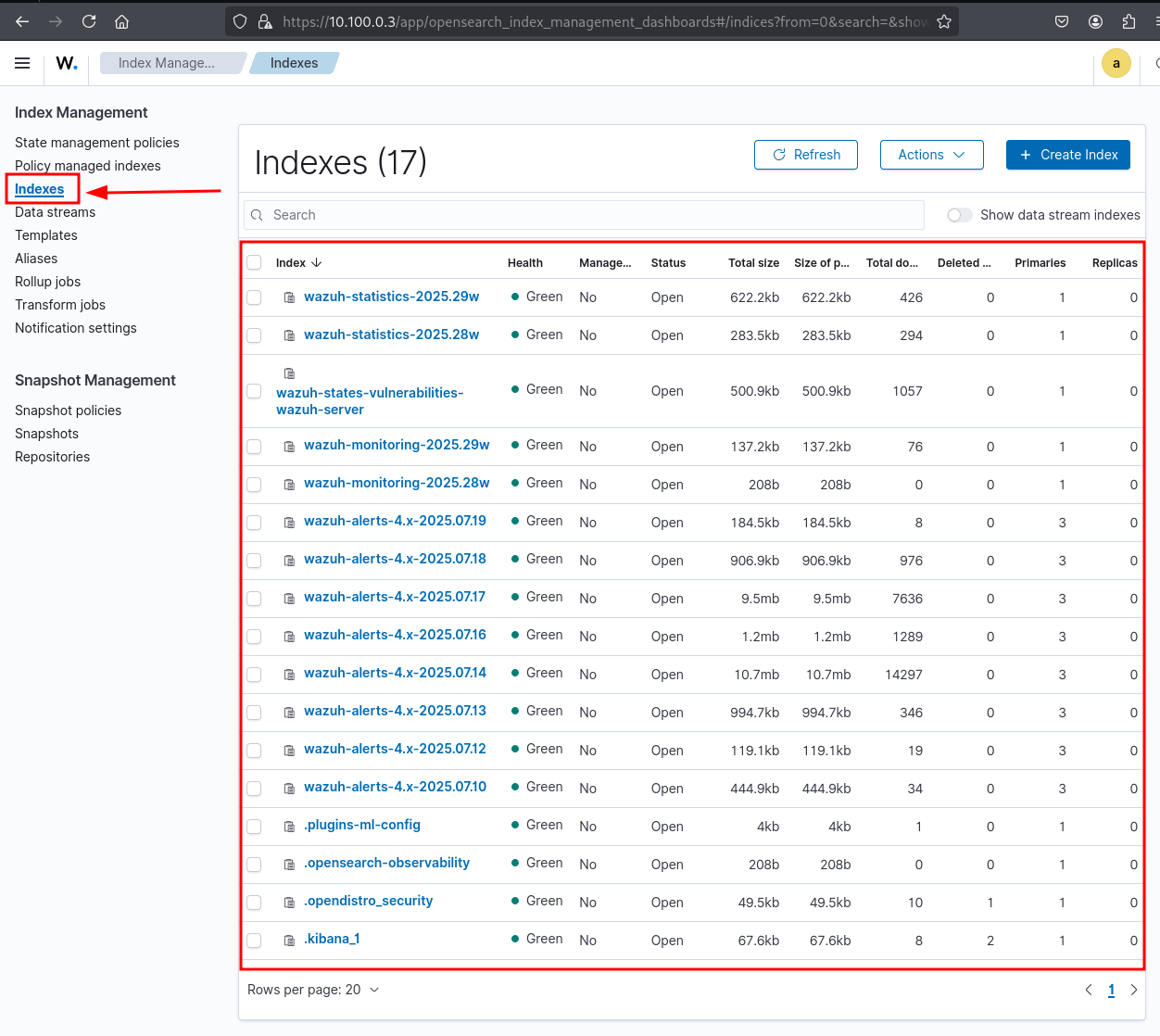
Task: Sort by Total size column header
Action: [753, 263]
